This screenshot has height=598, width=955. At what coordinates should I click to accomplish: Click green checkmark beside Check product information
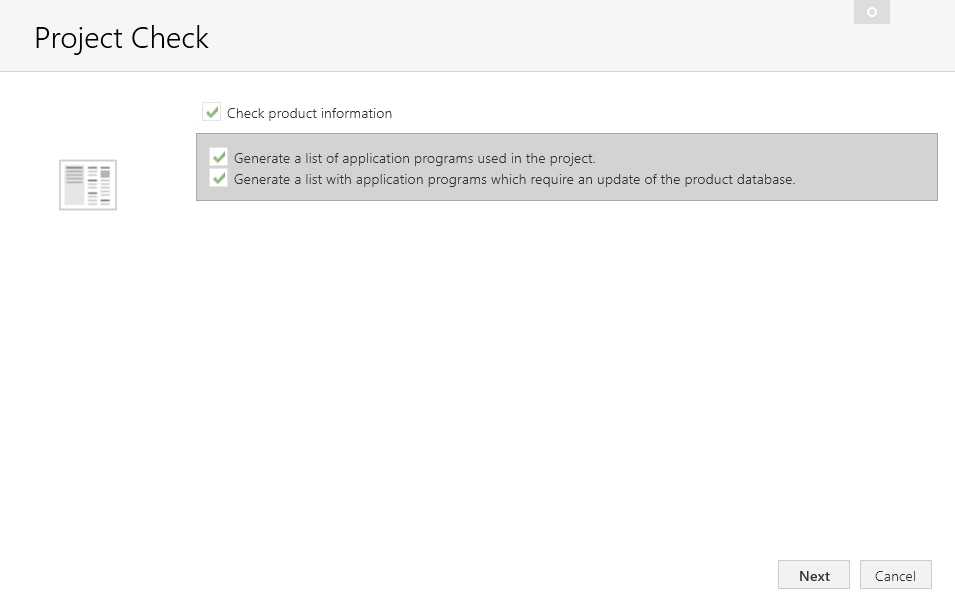click(x=211, y=112)
